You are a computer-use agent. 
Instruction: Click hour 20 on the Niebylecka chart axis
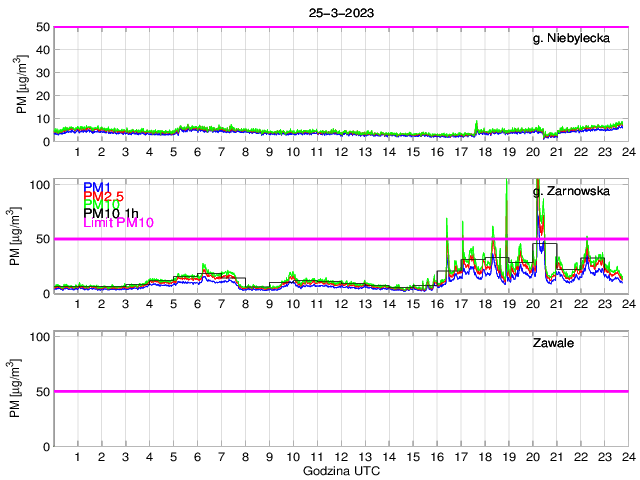[532, 152]
